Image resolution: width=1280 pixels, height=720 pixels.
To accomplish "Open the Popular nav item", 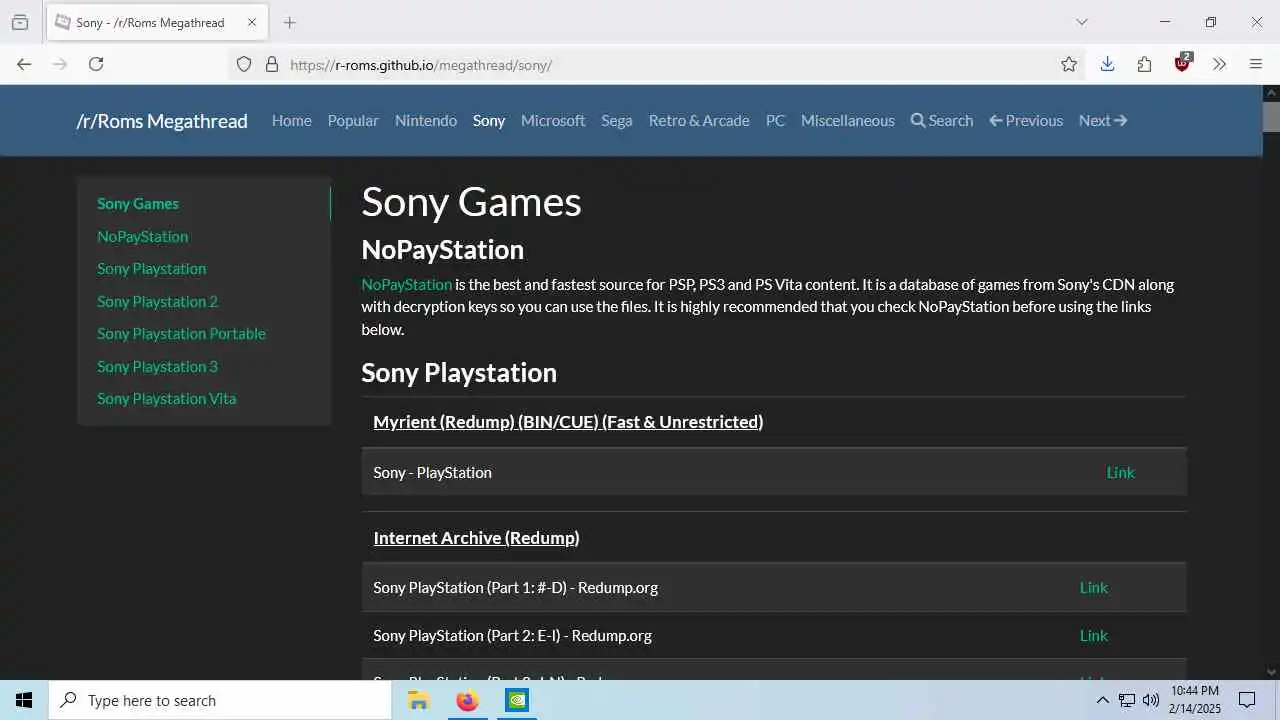I will (353, 120).
